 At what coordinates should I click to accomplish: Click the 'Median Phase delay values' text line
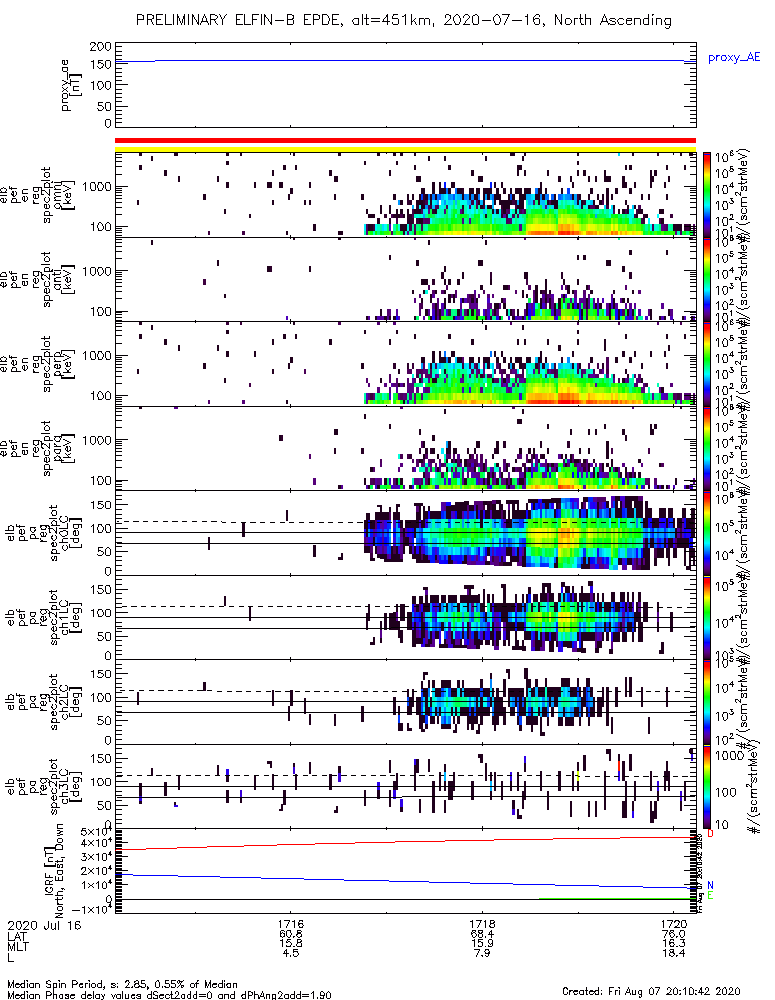[169, 995]
